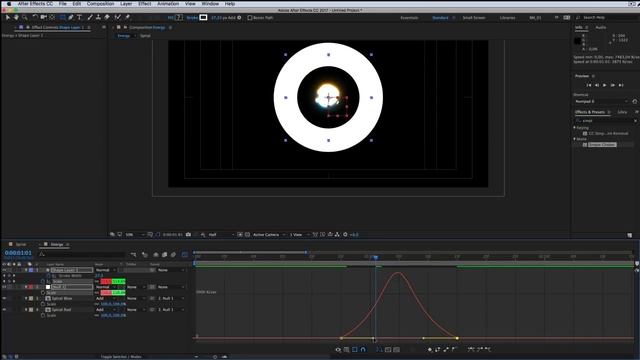Select the Simple Choker effect
This screenshot has height=360, width=640.
click(602, 145)
